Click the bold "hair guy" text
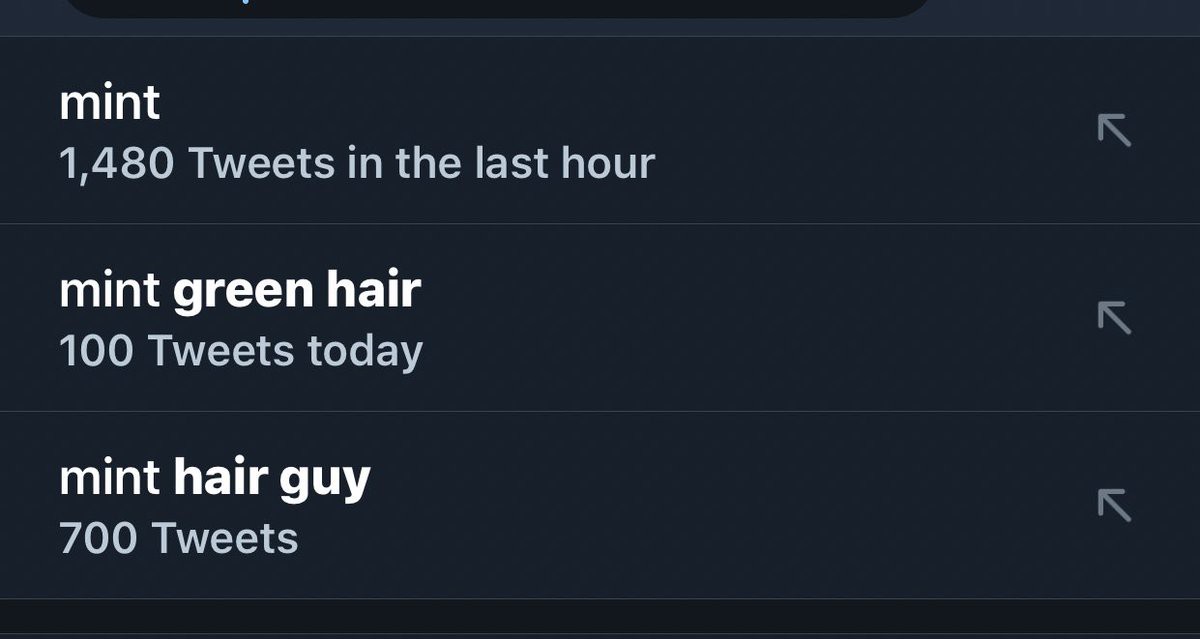1200x639 pixels. coord(272,478)
